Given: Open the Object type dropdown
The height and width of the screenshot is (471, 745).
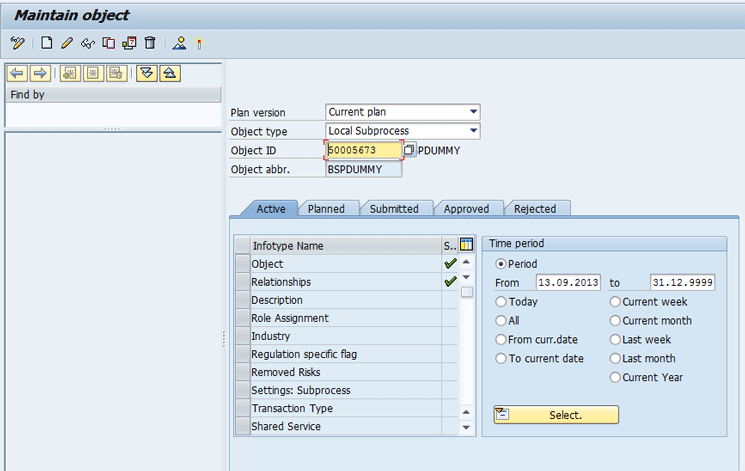Looking at the screenshot, I should pos(473,131).
